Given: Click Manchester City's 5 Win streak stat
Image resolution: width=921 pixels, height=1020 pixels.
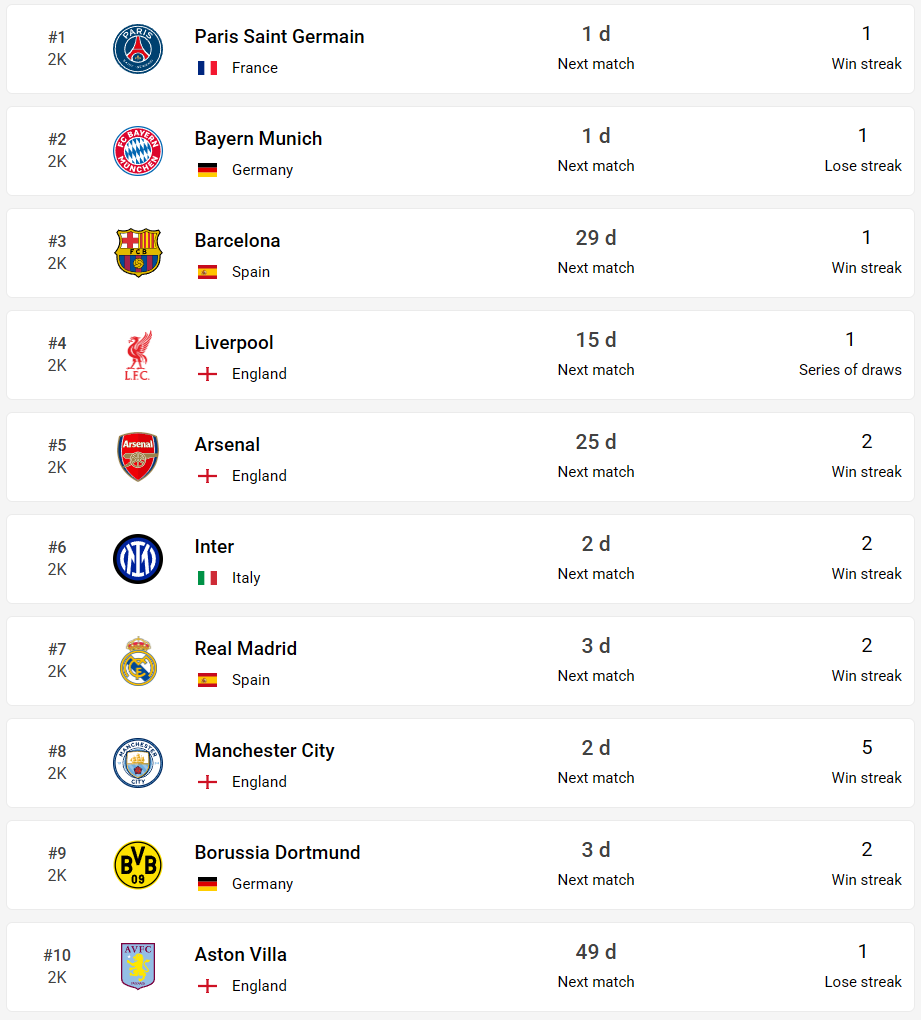Looking at the screenshot, I should pyautogui.click(x=866, y=762).
